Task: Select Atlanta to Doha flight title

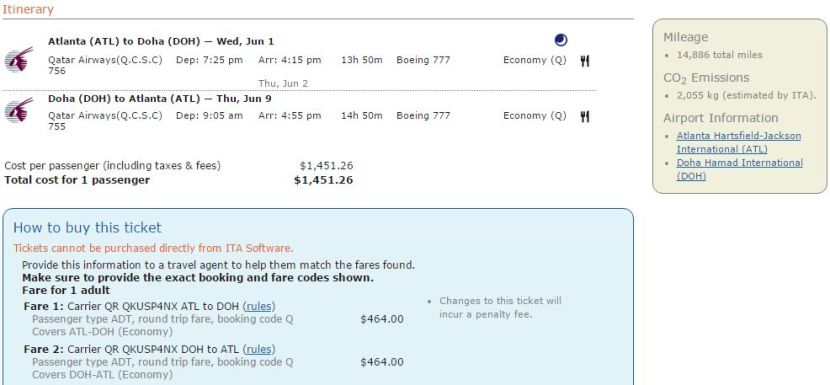Action: [161, 41]
